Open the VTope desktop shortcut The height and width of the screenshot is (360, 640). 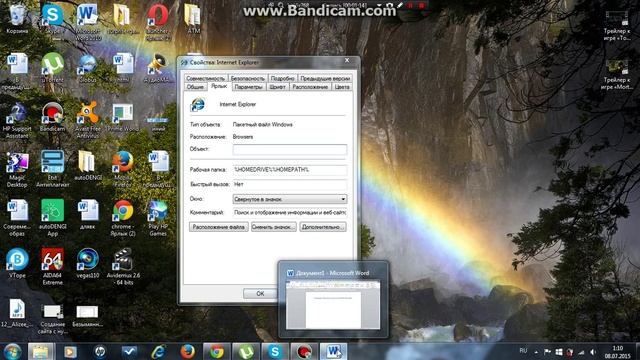click(x=17, y=263)
